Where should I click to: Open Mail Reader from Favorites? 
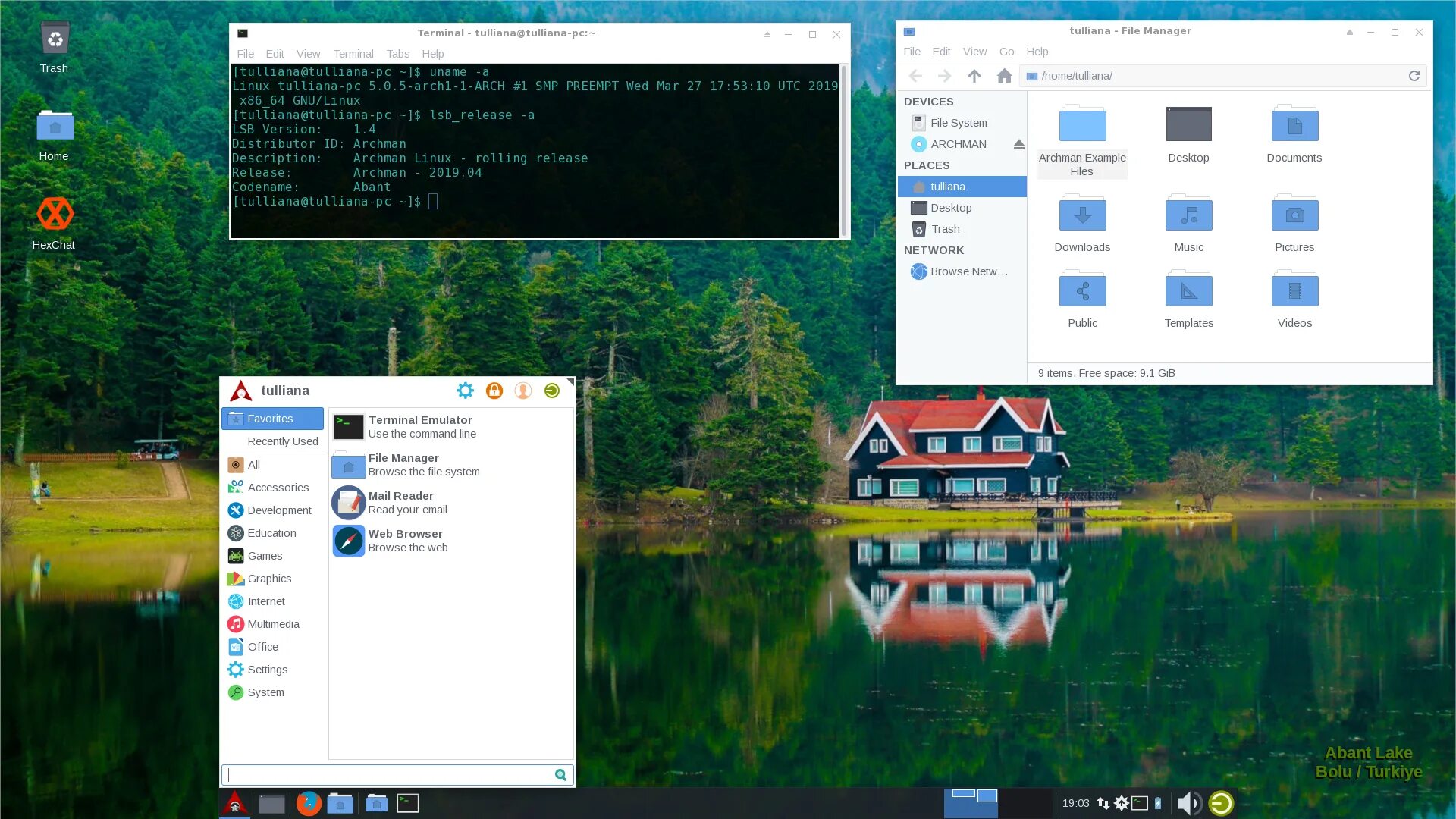click(x=451, y=503)
